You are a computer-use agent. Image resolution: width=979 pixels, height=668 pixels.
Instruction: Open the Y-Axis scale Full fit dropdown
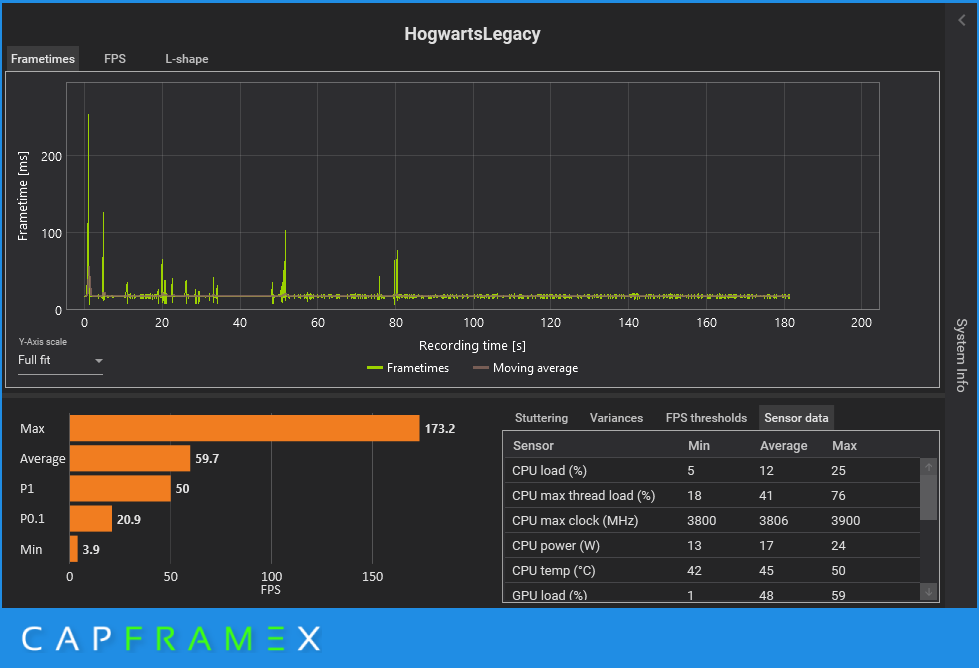coord(60,360)
